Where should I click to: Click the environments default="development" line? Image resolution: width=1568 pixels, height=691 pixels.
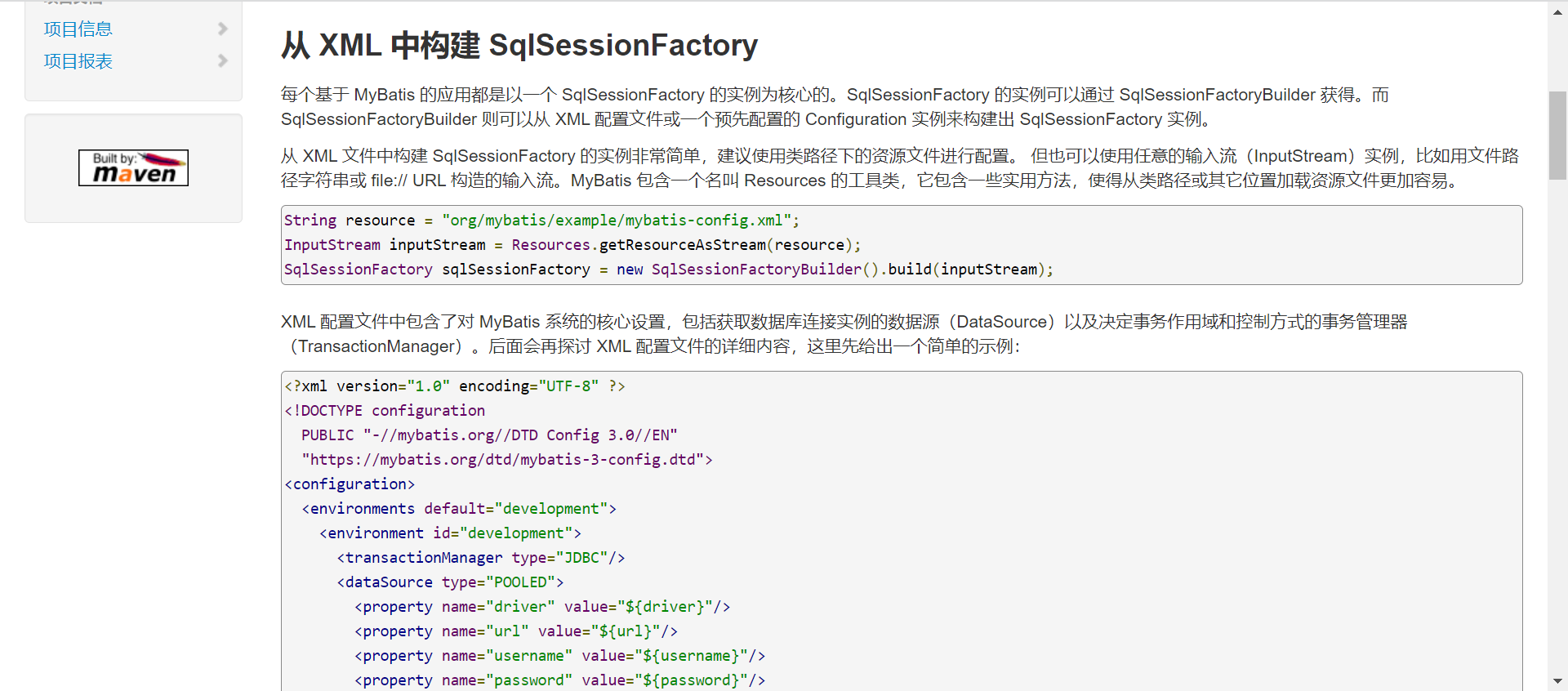pyautogui.click(x=458, y=509)
